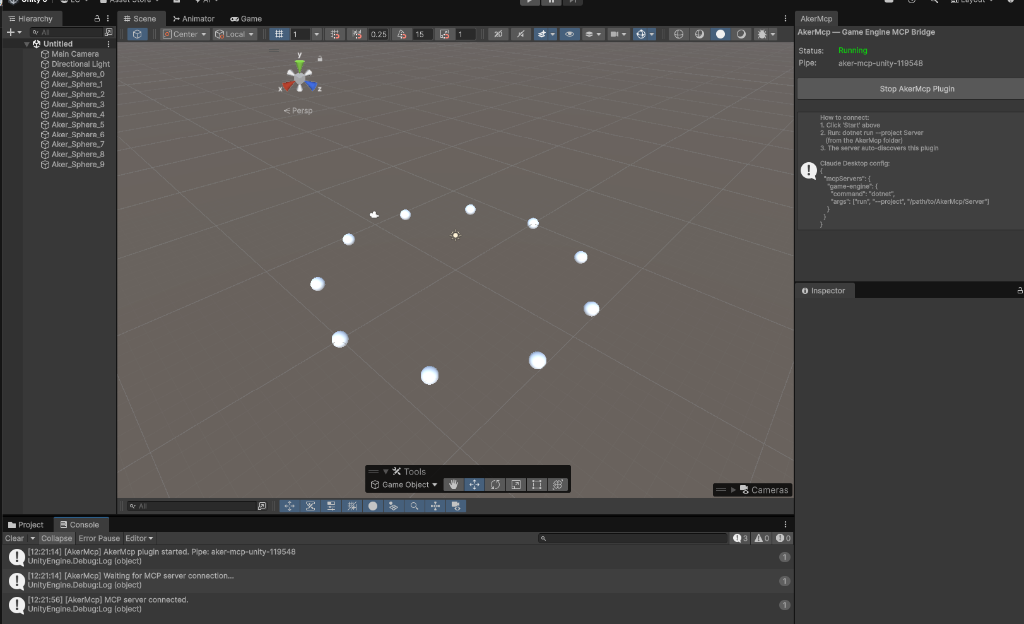Collapse the Untitled scene in Hierarchy
This screenshot has height=624, width=1024.
click(27, 44)
